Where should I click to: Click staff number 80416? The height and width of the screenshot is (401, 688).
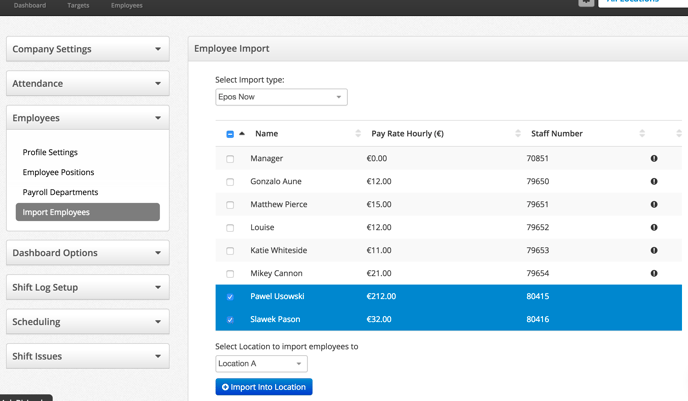coord(538,319)
